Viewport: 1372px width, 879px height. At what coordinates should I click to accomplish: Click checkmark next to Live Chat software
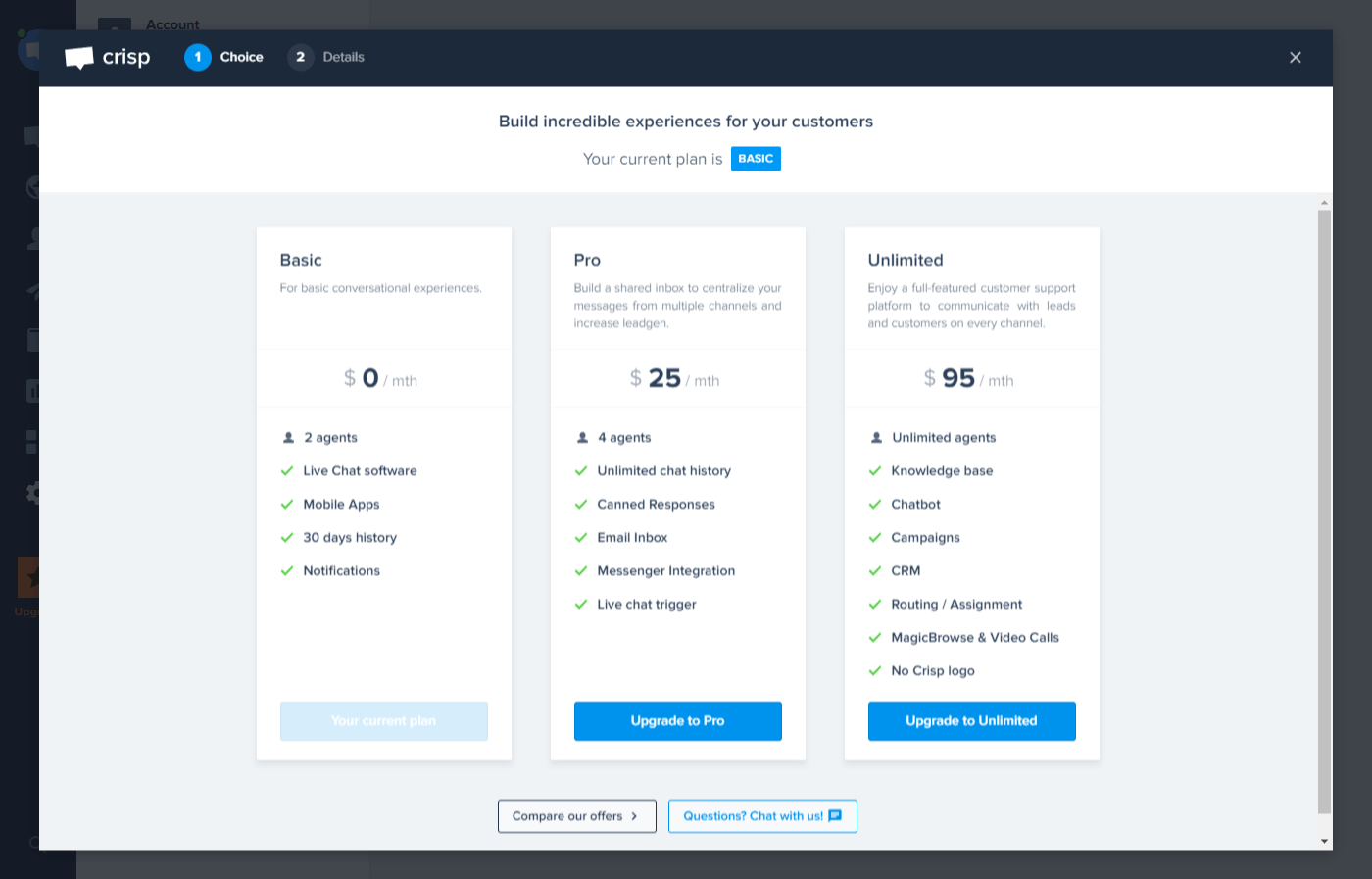[x=287, y=471]
